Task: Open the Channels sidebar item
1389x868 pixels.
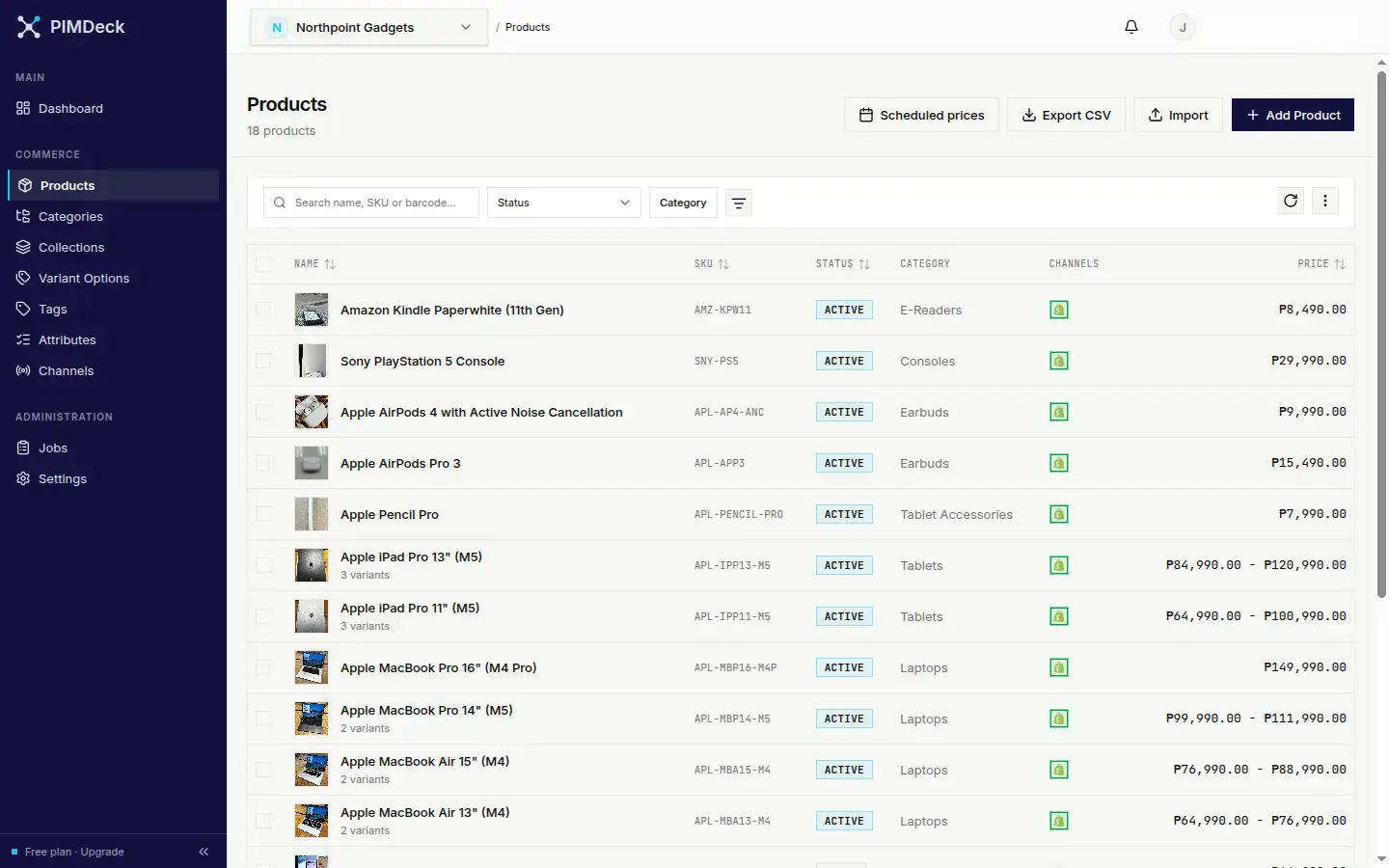Action: coord(114,370)
